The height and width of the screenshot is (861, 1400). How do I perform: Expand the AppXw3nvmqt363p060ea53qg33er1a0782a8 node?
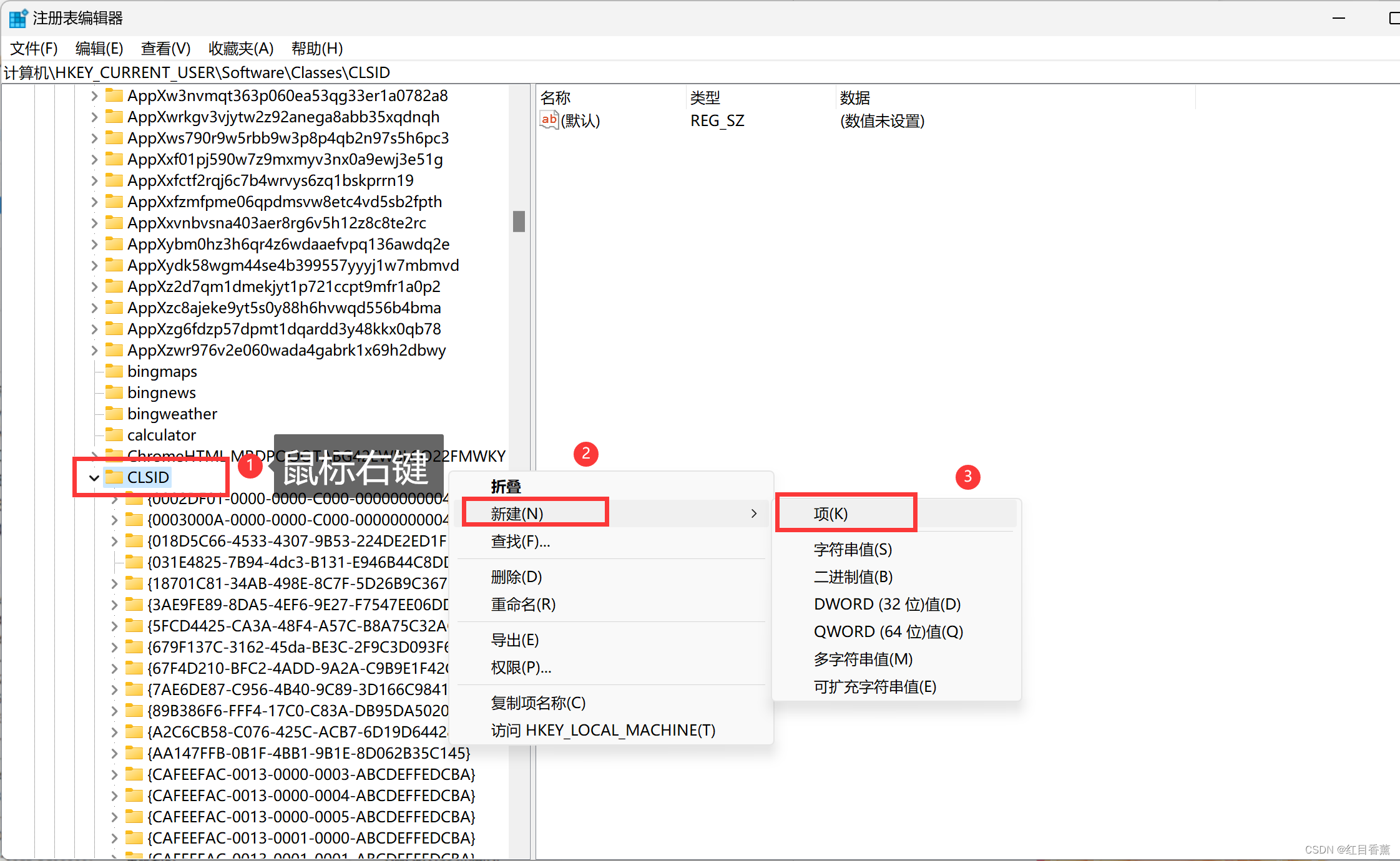pyautogui.click(x=94, y=96)
